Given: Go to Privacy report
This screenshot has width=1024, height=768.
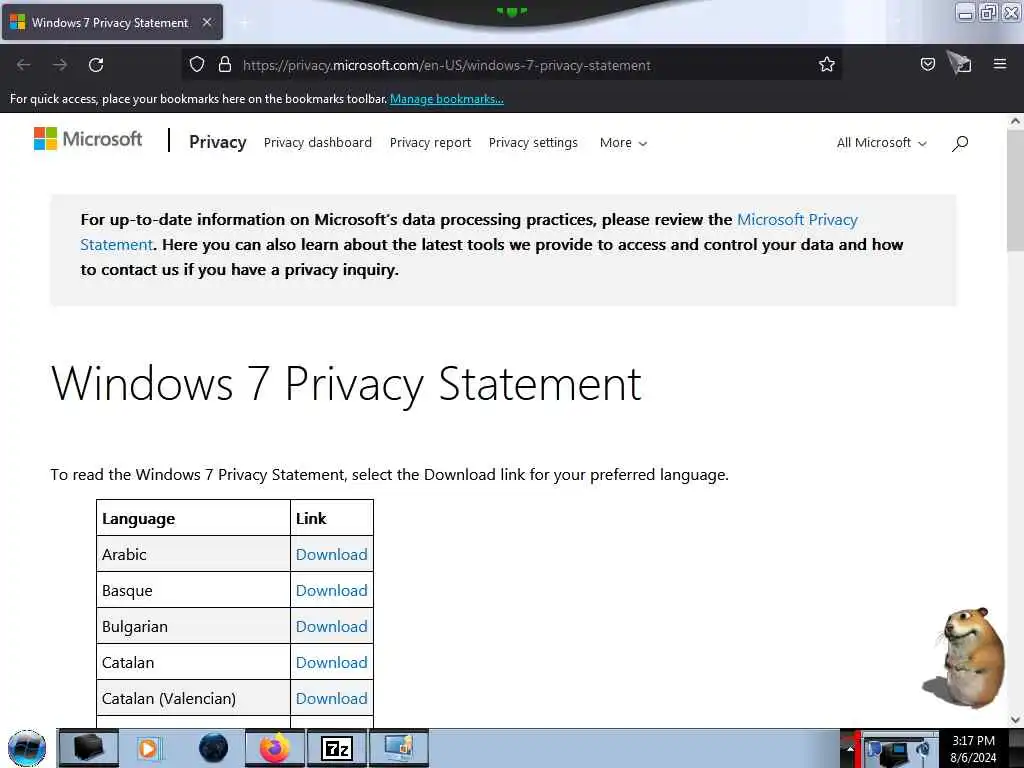Looking at the screenshot, I should point(430,142).
